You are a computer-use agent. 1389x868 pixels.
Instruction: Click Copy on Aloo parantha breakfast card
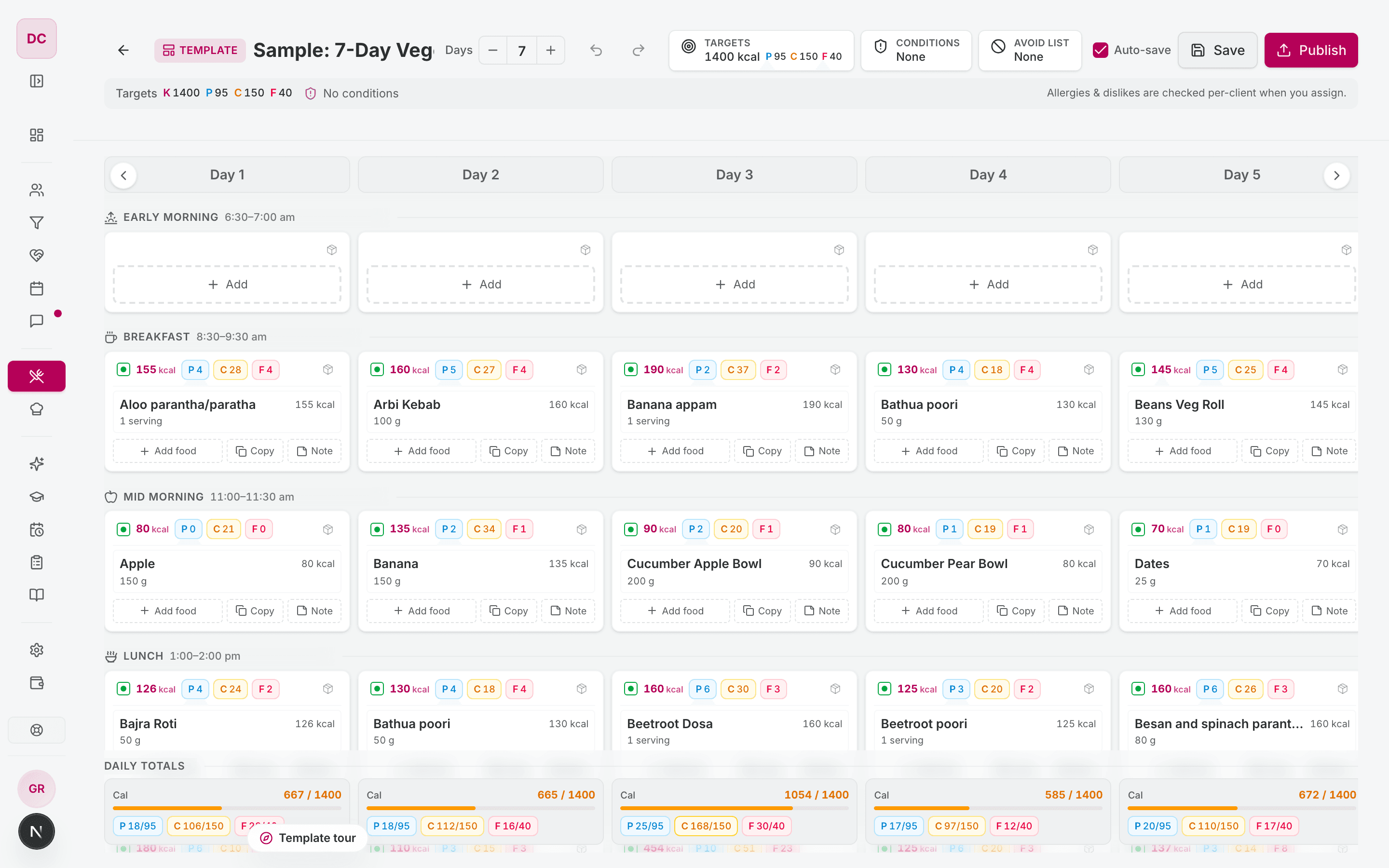255,451
